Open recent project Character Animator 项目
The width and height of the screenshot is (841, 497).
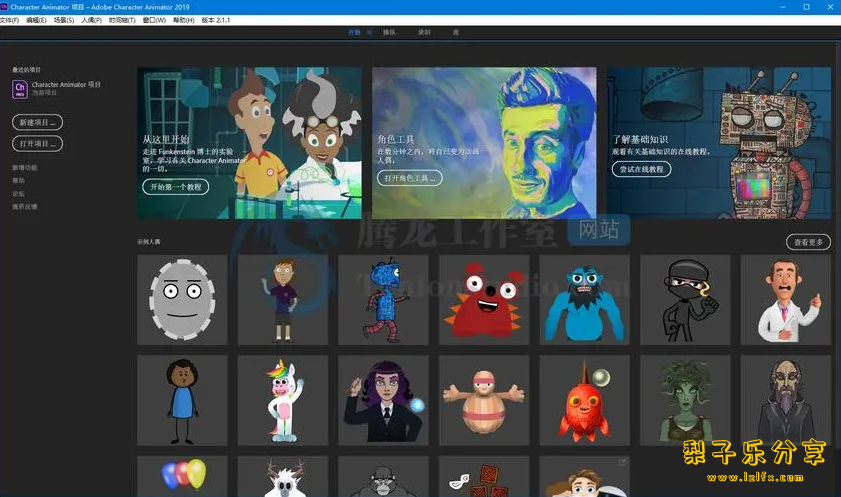point(66,85)
